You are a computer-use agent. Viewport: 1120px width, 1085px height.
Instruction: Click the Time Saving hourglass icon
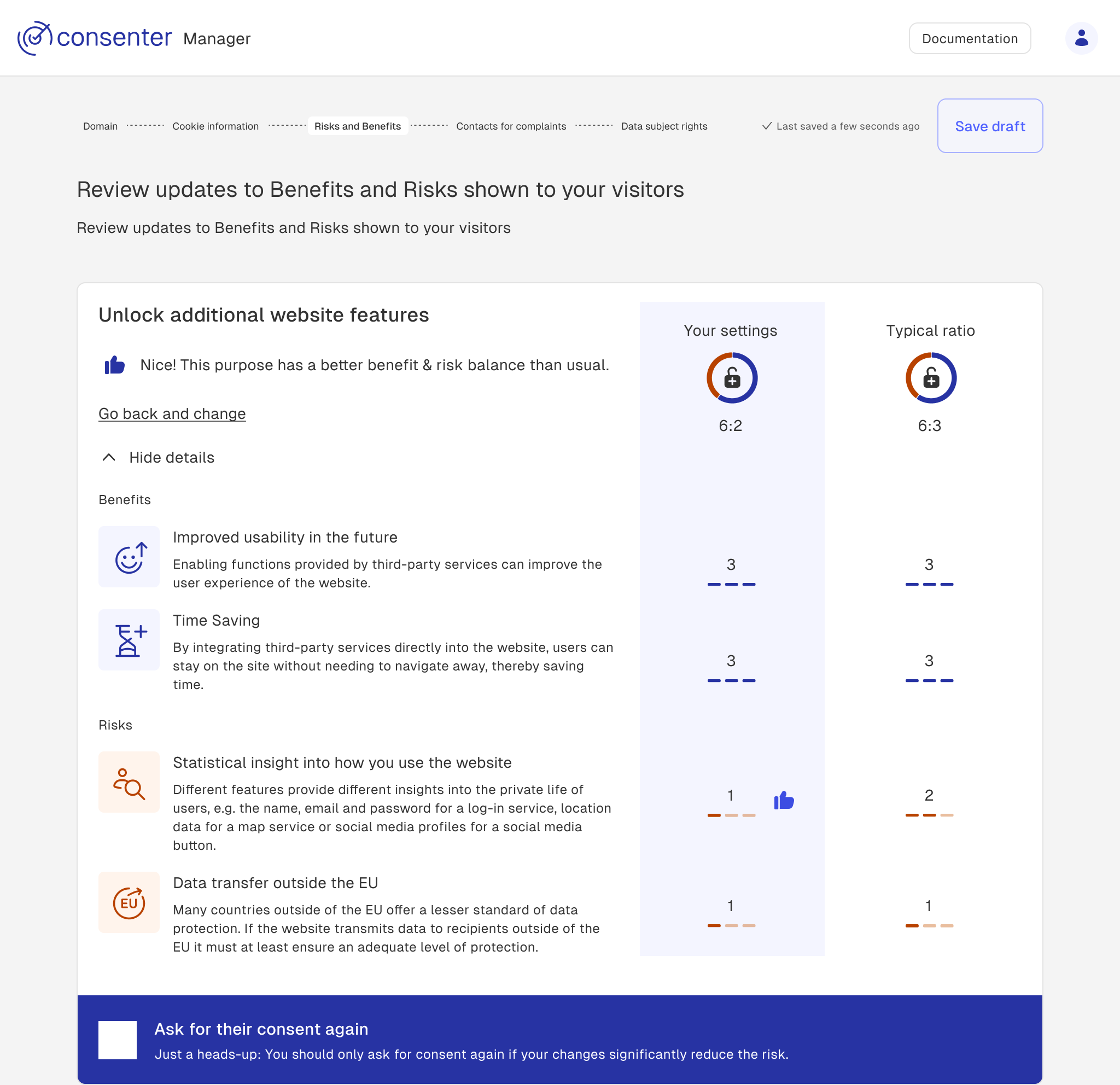coord(129,640)
